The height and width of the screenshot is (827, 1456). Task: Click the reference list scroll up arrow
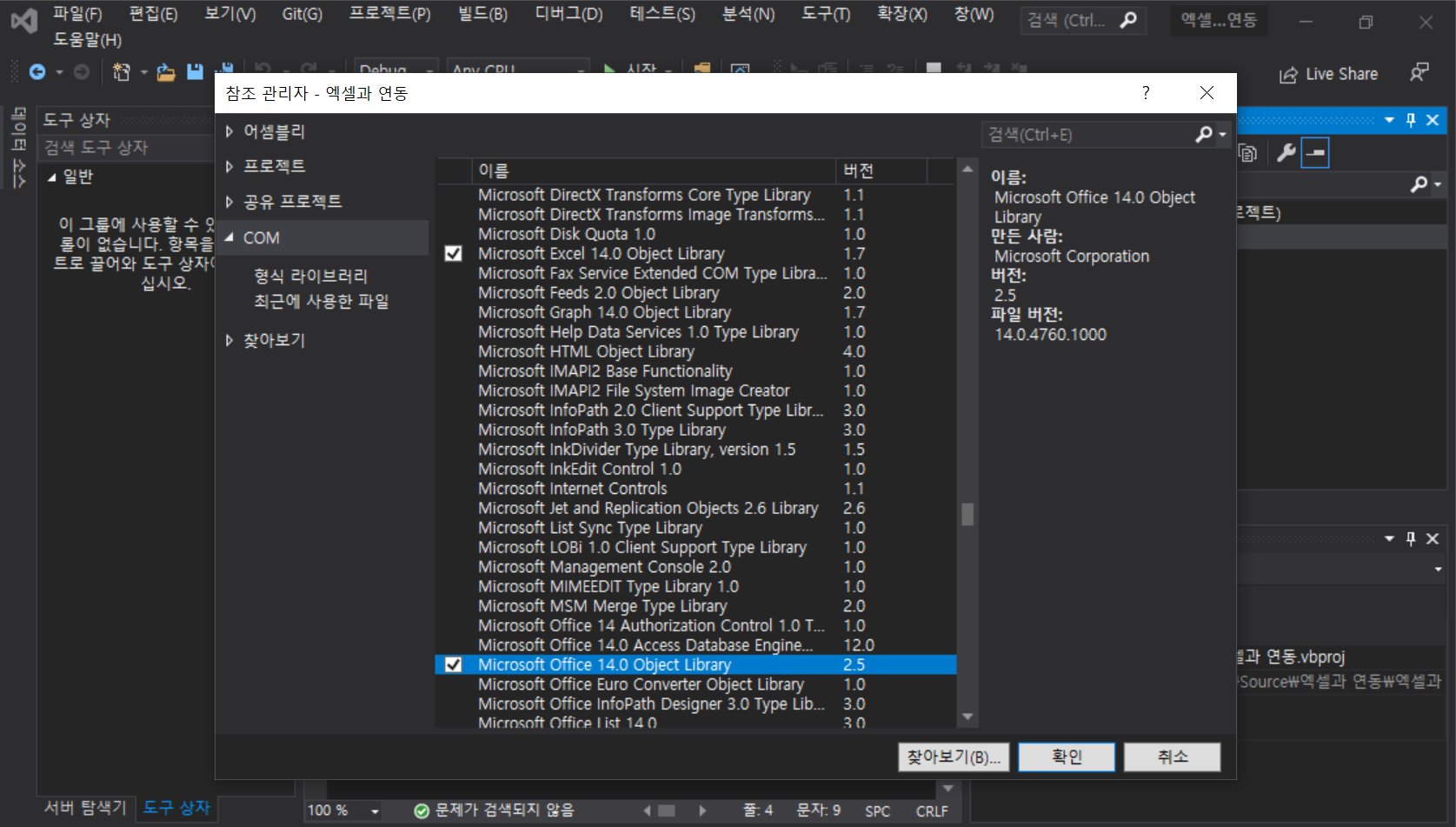967,169
